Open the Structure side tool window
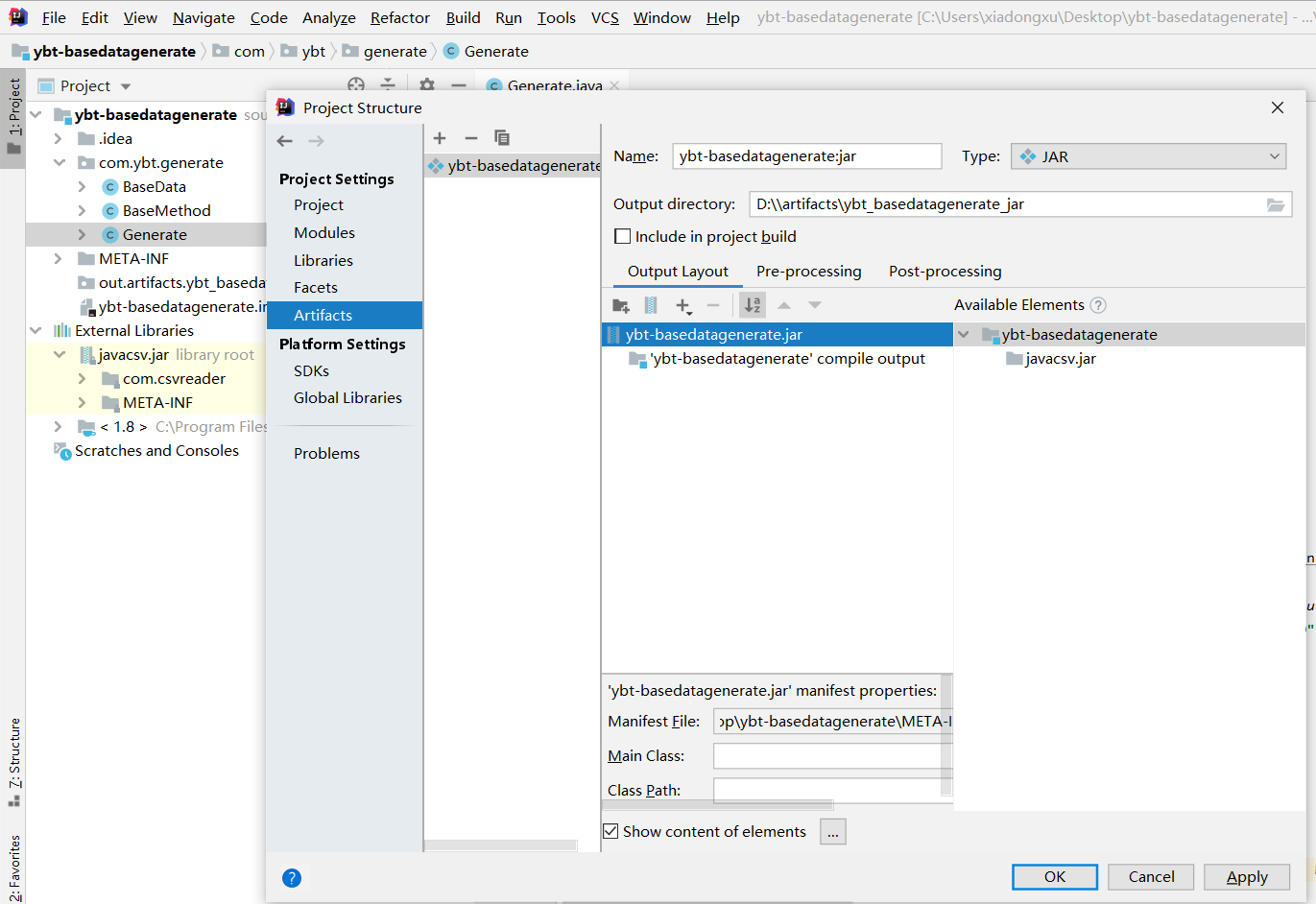 point(13,763)
